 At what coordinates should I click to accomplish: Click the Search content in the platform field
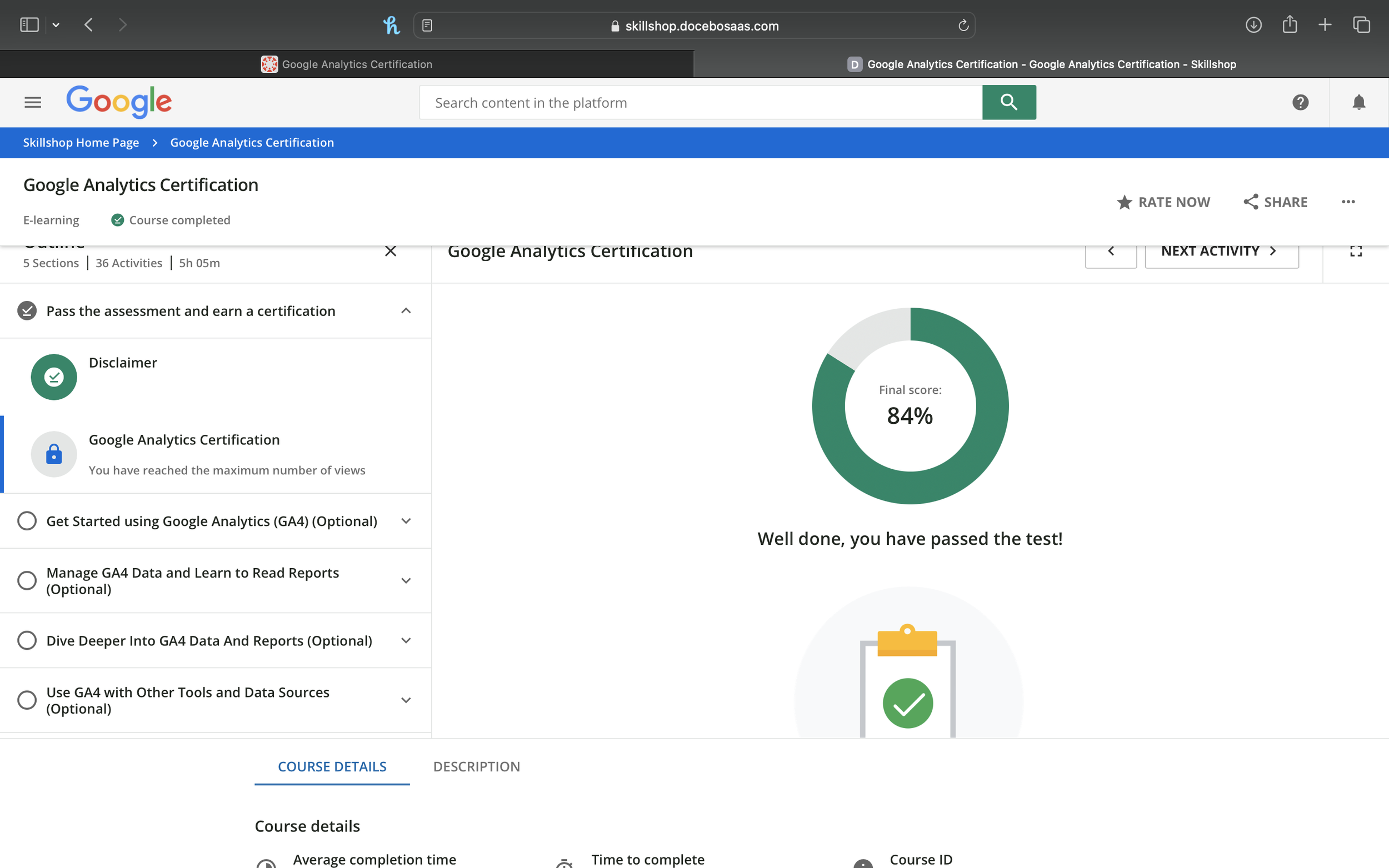tap(701, 102)
